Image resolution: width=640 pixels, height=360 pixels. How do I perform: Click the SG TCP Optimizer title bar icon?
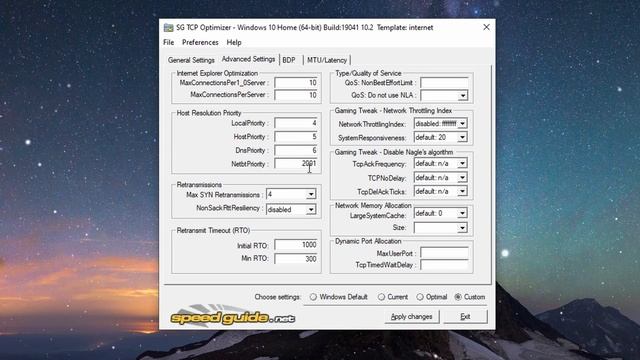[168, 28]
